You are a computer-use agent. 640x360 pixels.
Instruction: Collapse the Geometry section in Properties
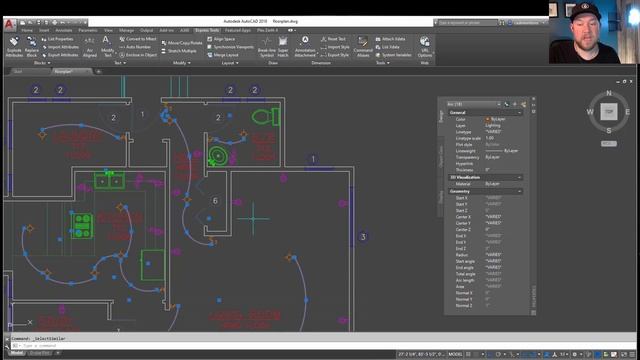520,191
